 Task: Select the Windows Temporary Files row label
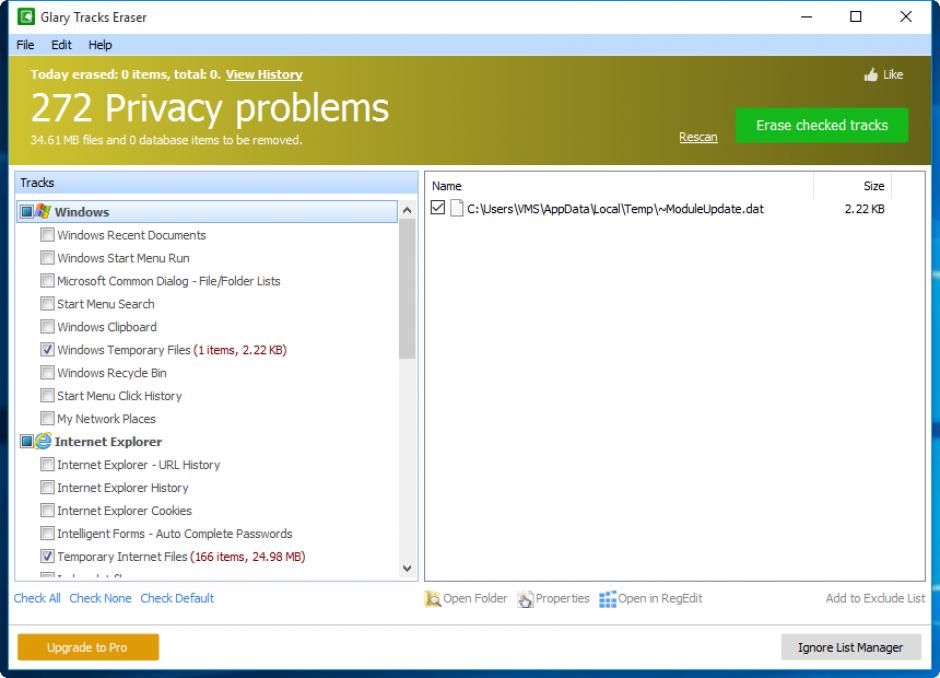(172, 349)
